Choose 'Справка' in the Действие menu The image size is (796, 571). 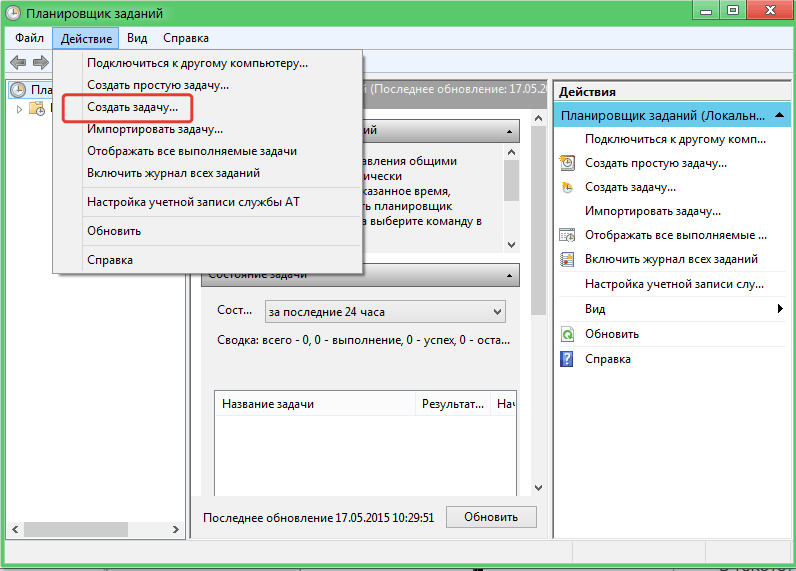pyautogui.click(x=208, y=260)
